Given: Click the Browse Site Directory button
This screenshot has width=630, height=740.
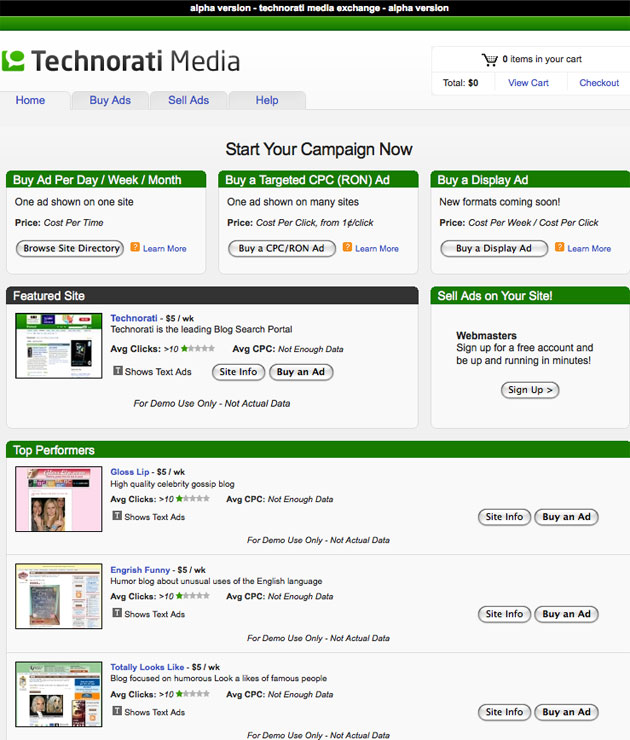Looking at the screenshot, I should 70,248.
